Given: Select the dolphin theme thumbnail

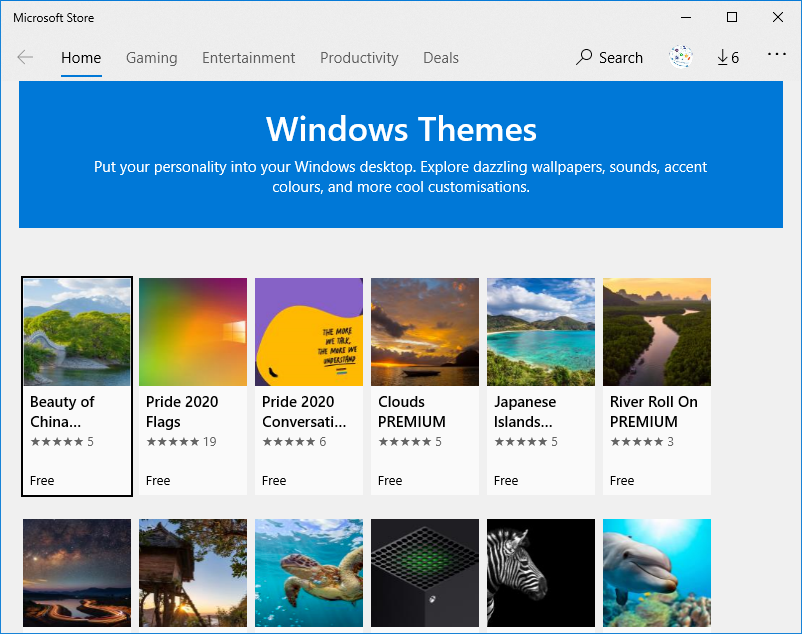Looking at the screenshot, I should (657, 573).
